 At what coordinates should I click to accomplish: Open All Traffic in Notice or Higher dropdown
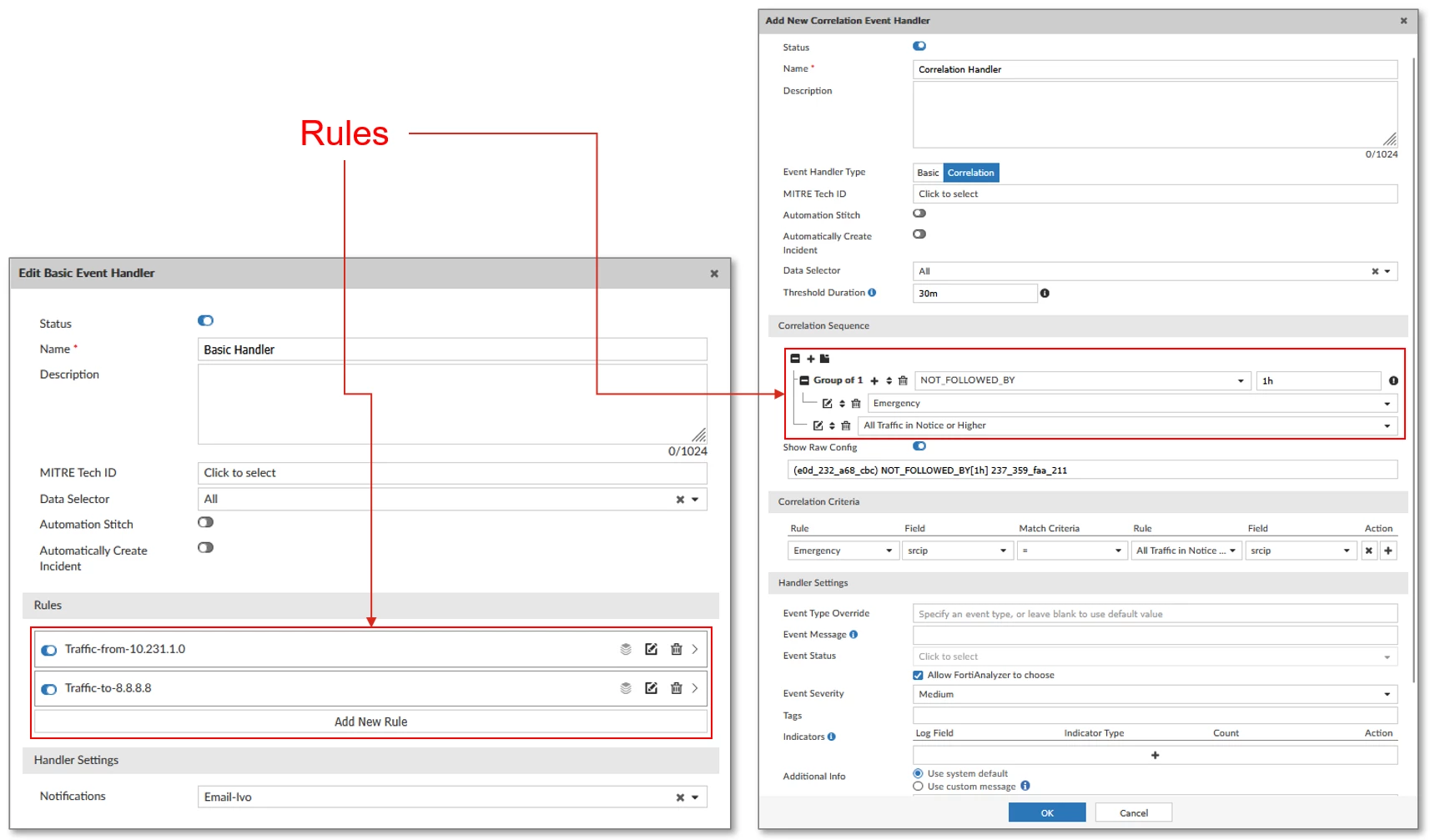click(x=1387, y=426)
